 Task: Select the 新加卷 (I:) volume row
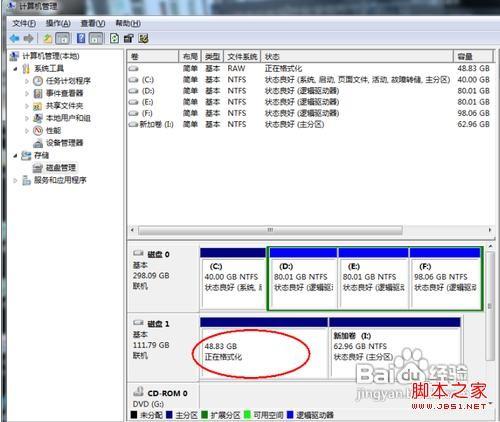tap(309, 124)
